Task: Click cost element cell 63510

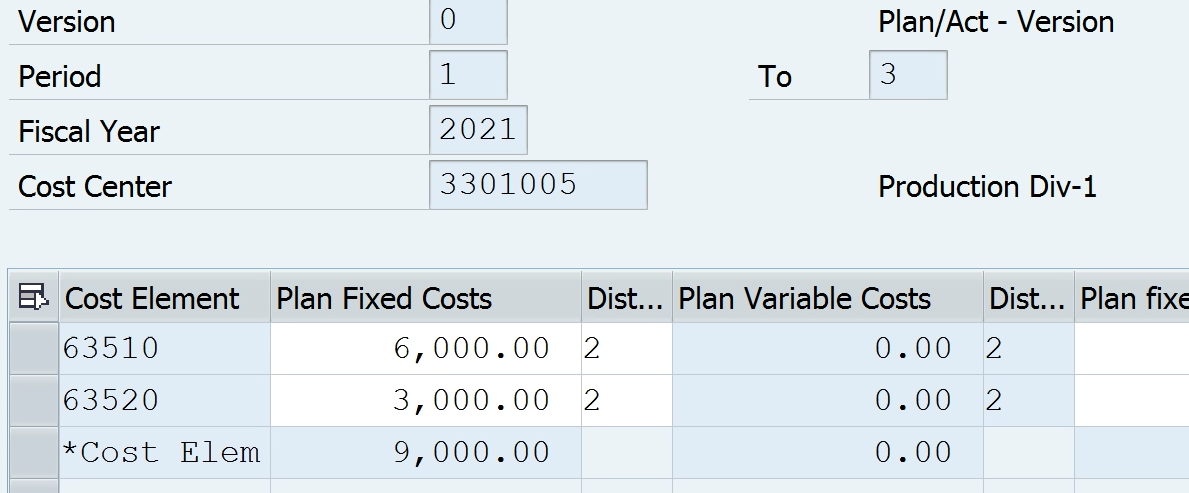Action: point(163,348)
